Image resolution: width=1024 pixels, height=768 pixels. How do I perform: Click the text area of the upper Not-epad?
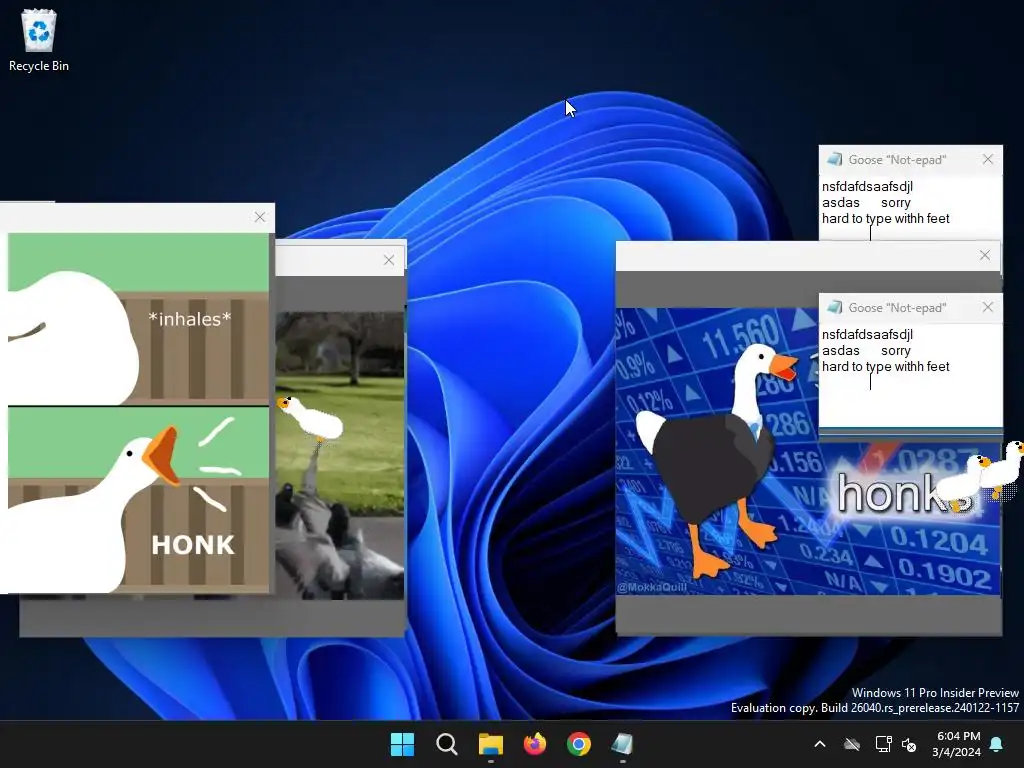(910, 208)
